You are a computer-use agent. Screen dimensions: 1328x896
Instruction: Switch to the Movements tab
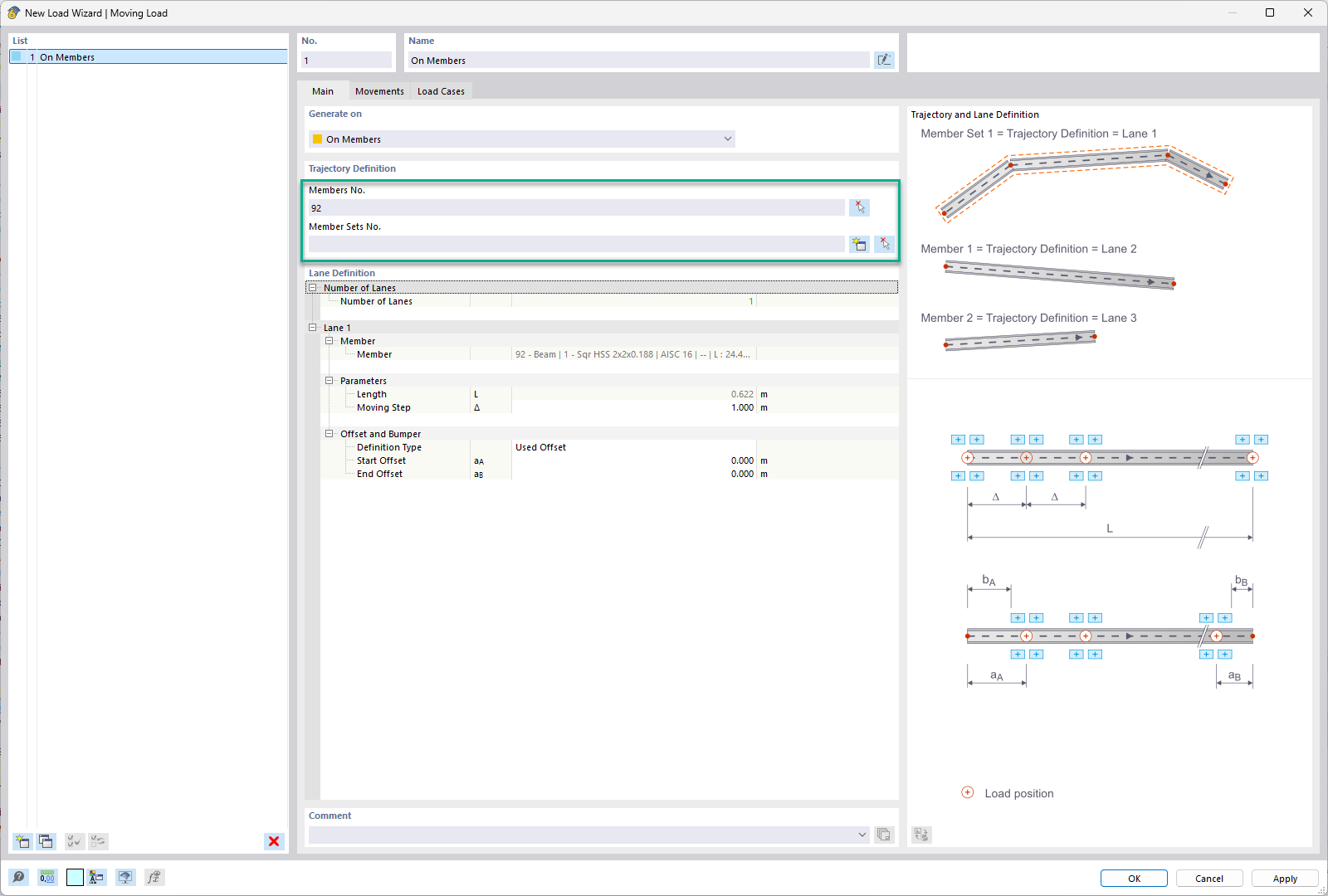[378, 91]
